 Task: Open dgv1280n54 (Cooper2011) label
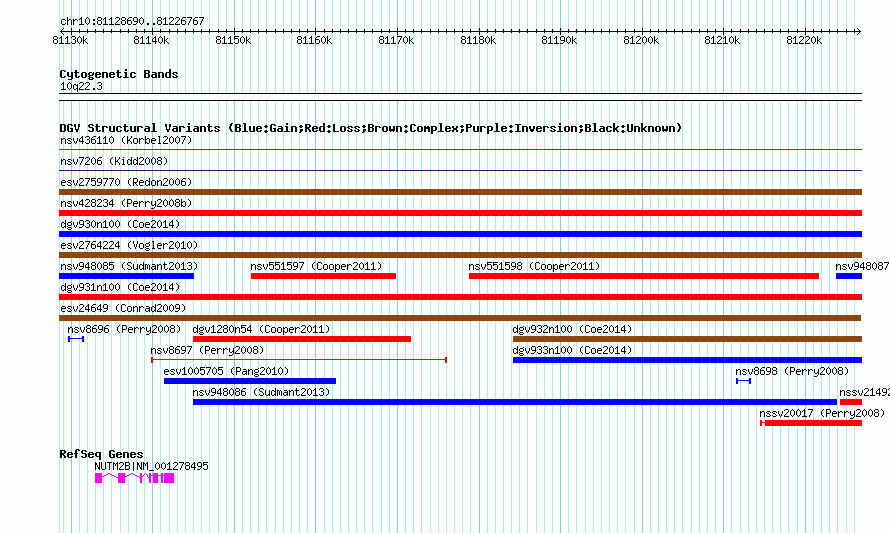coord(261,329)
